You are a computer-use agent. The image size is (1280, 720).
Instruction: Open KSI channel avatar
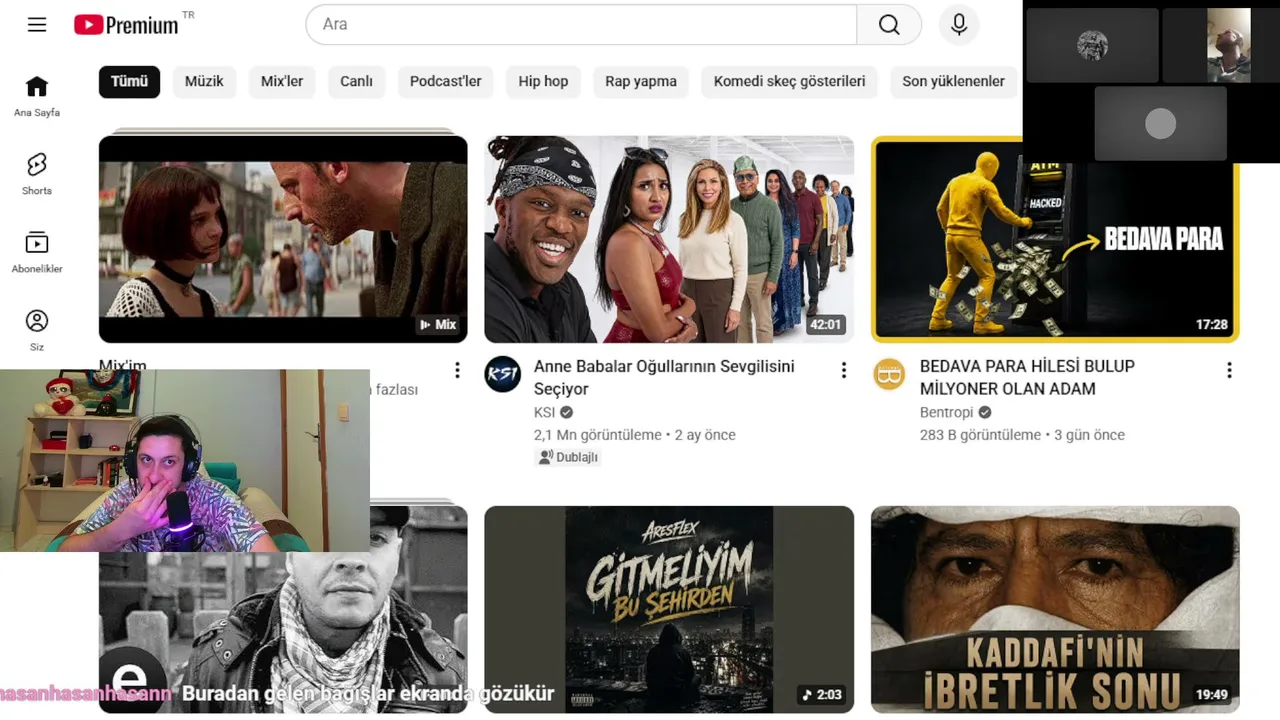pos(503,374)
